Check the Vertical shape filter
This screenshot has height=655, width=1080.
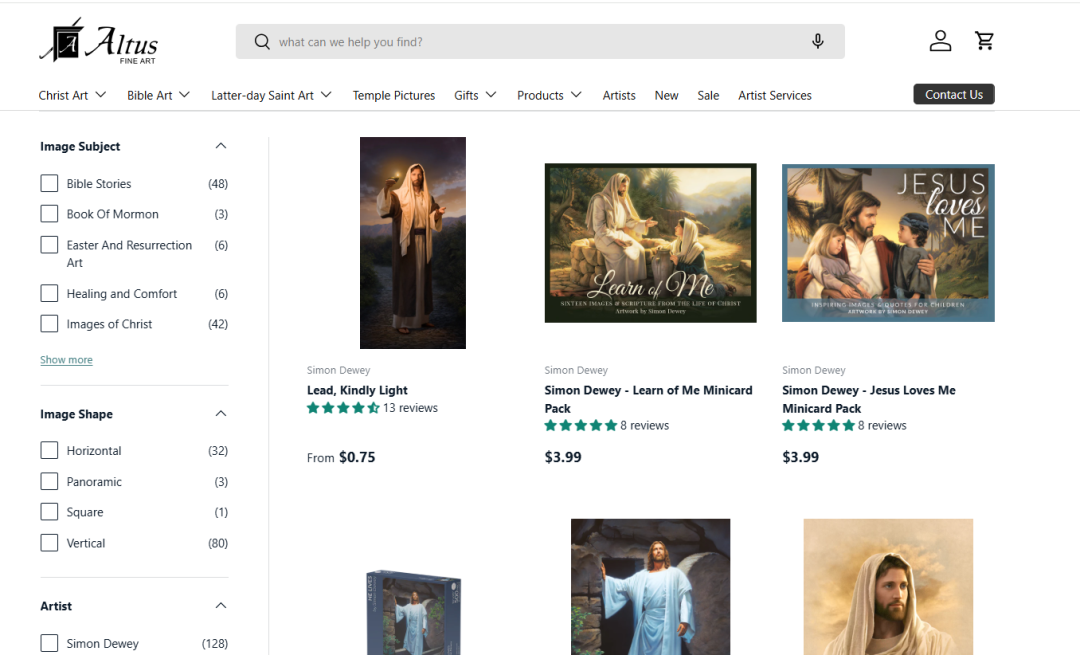pyautogui.click(x=49, y=543)
